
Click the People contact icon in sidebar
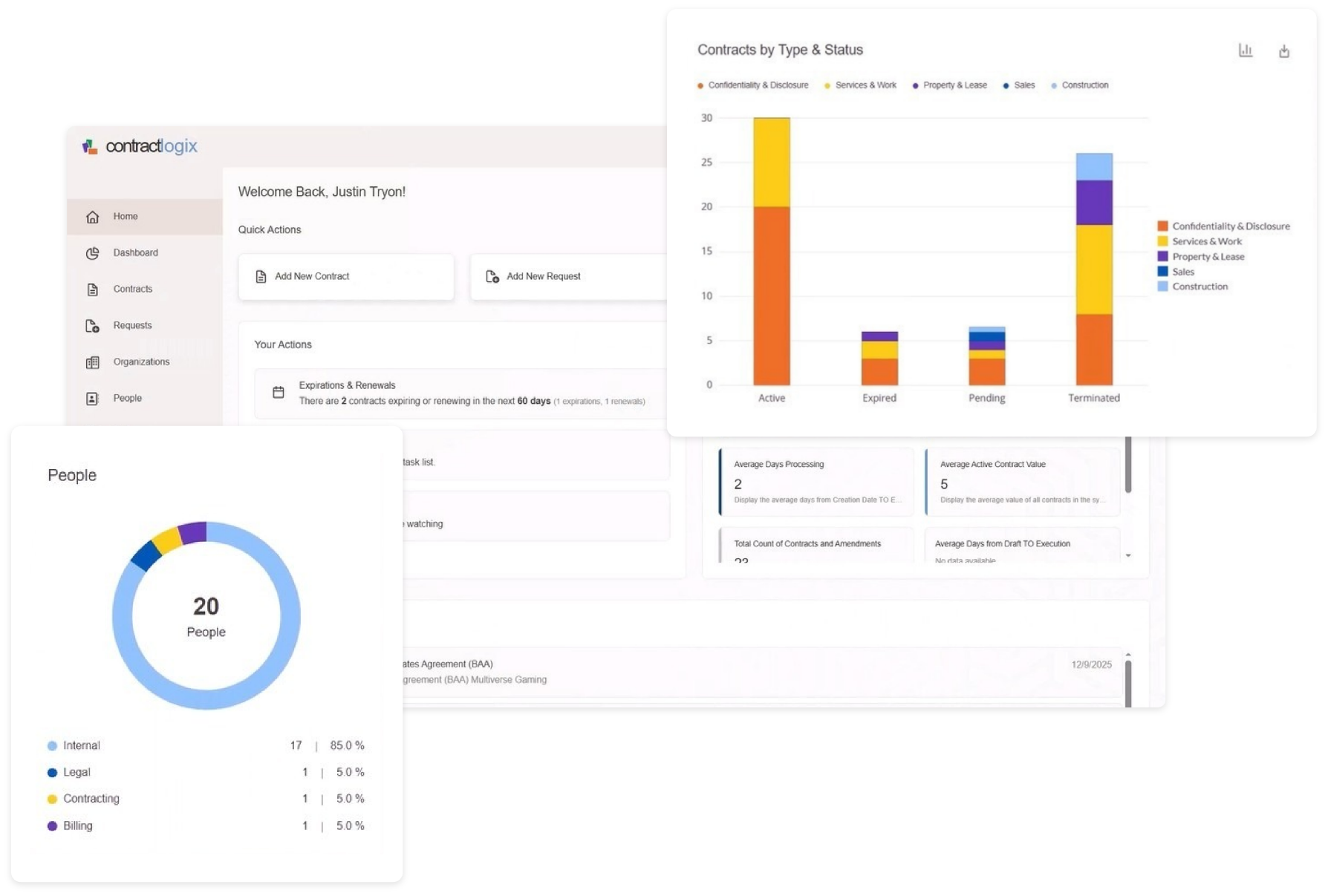(93, 399)
